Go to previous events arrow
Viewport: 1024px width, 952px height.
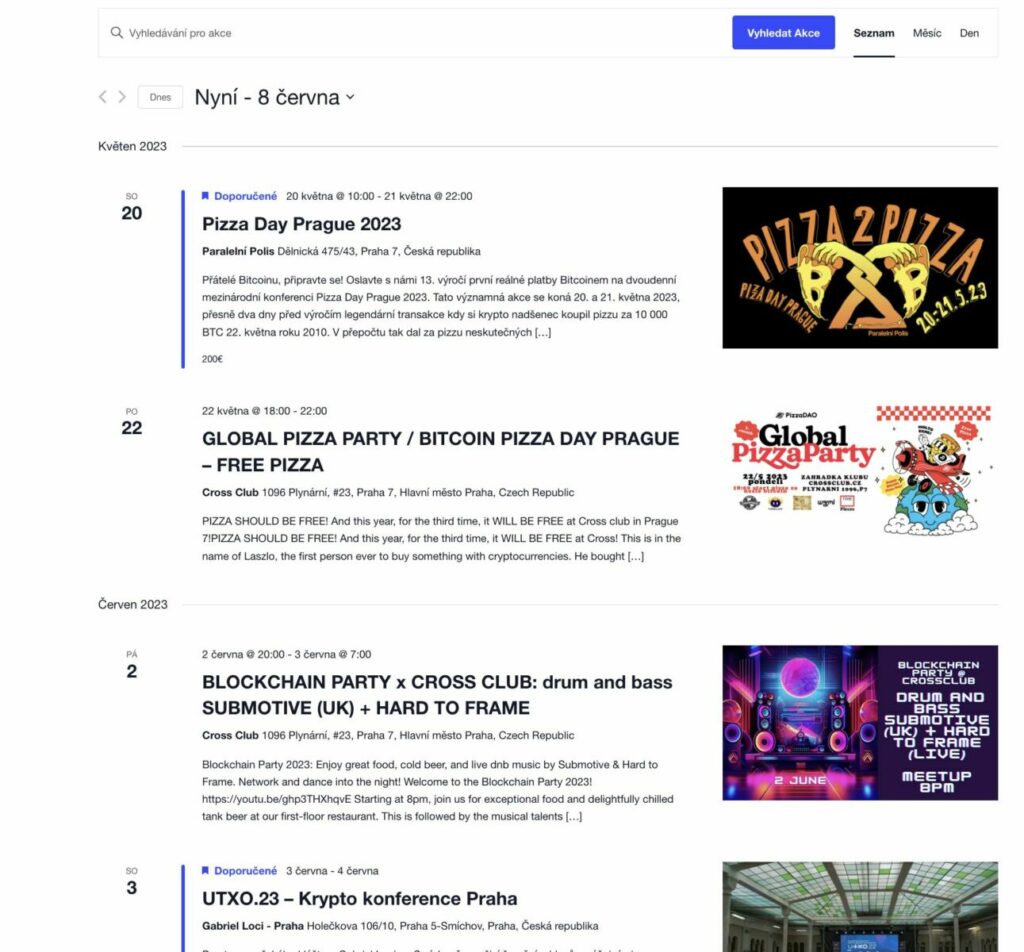103,97
